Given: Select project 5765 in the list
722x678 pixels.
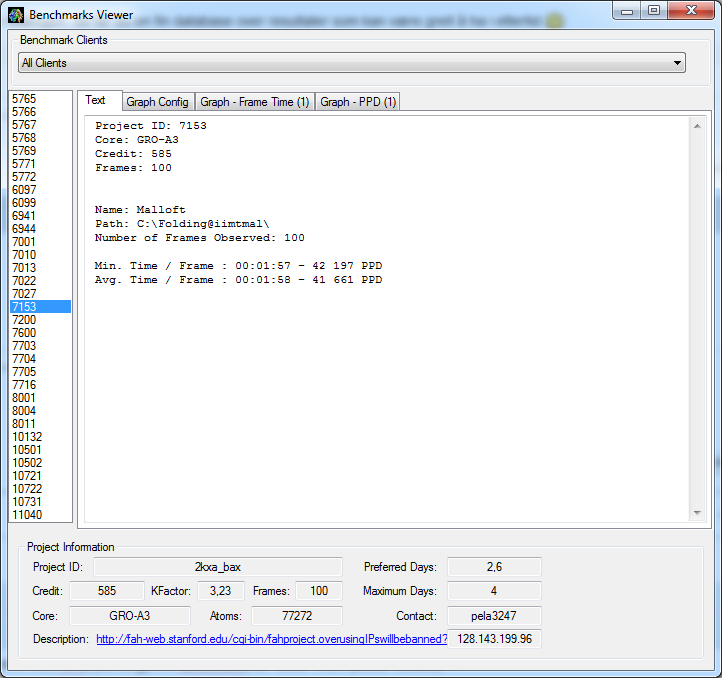Looking at the screenshot, I should (40, 99).
